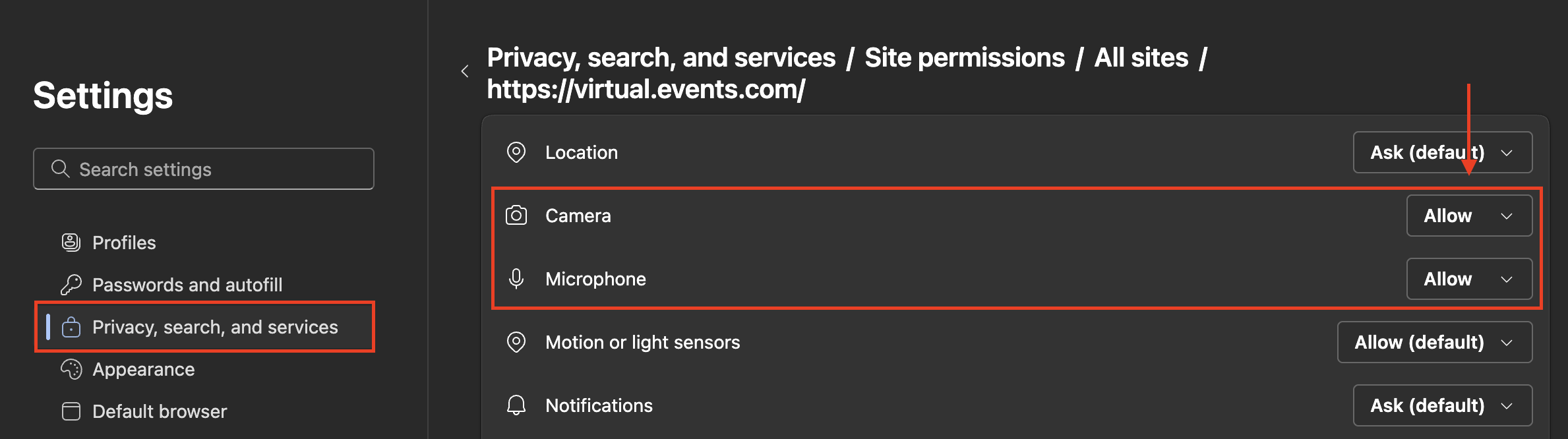Viewport: 1568px width, 439px height.
Task: Click the Camera icon
Action: (x=516, y=216)
